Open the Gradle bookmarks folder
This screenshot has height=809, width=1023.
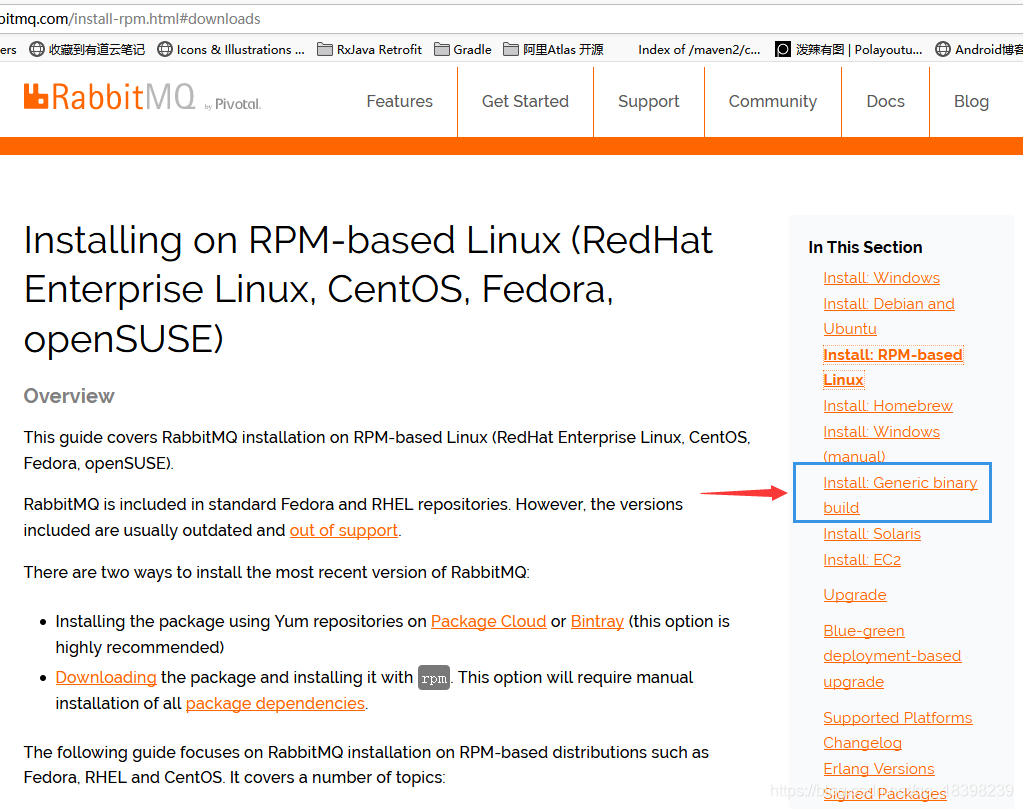[x=441, y=48]
